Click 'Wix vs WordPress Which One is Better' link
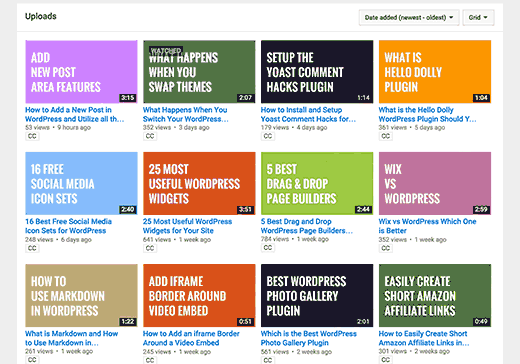Viewport: 520px width, 364px height. coord(427,226)
